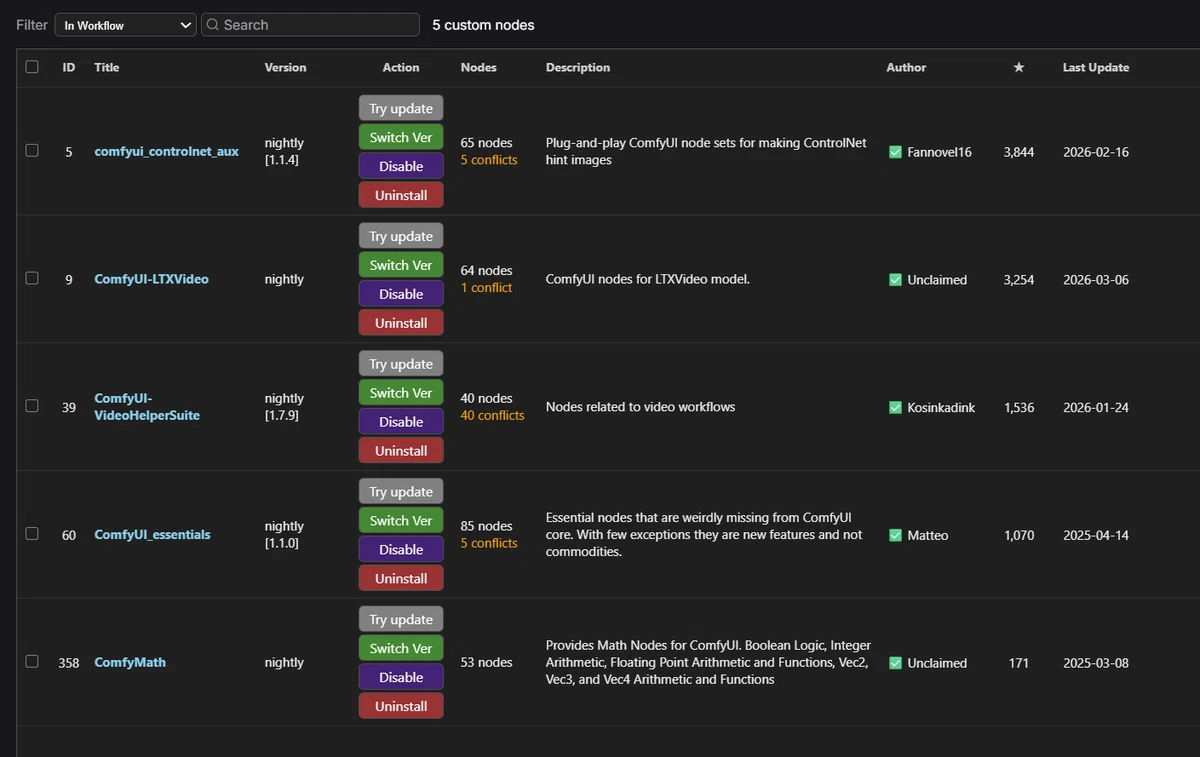The height and width of the screenshot is (757, 1200).
Task: Click the magnifier icon in search box
Action: (213, 25)
